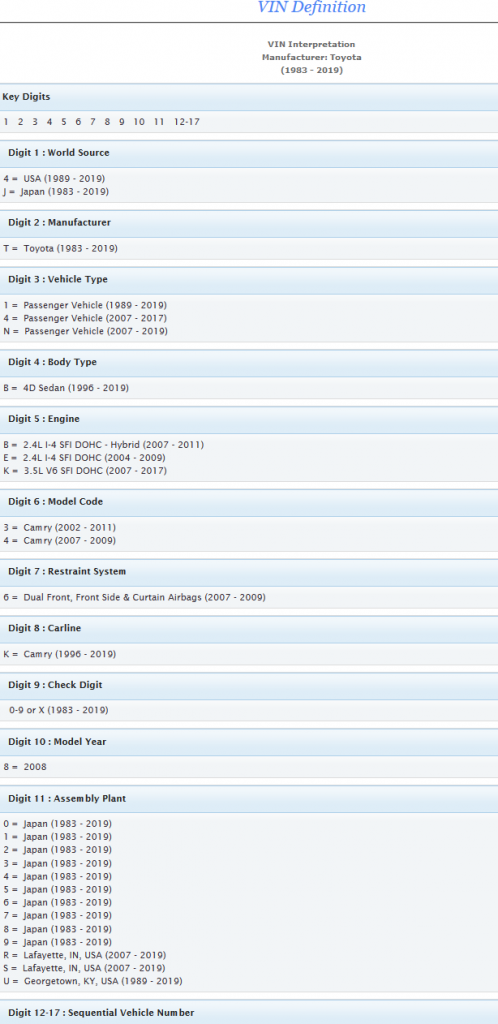Jump to key digits 12-17
498x1024 pixels.
(x=187, y=122)
